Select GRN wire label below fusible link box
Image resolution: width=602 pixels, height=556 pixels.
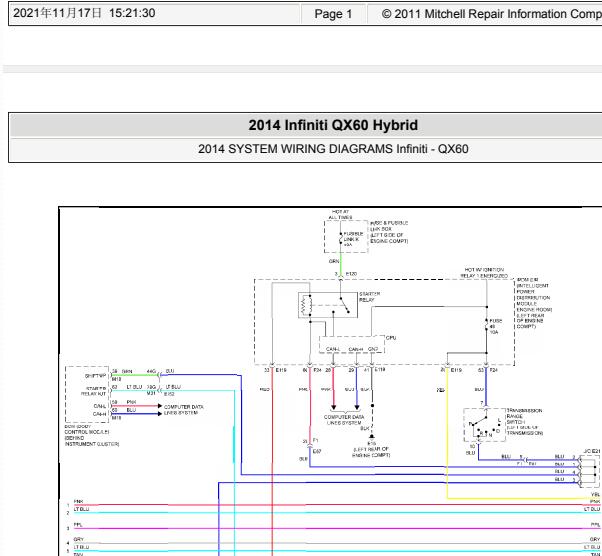(334, 261)
